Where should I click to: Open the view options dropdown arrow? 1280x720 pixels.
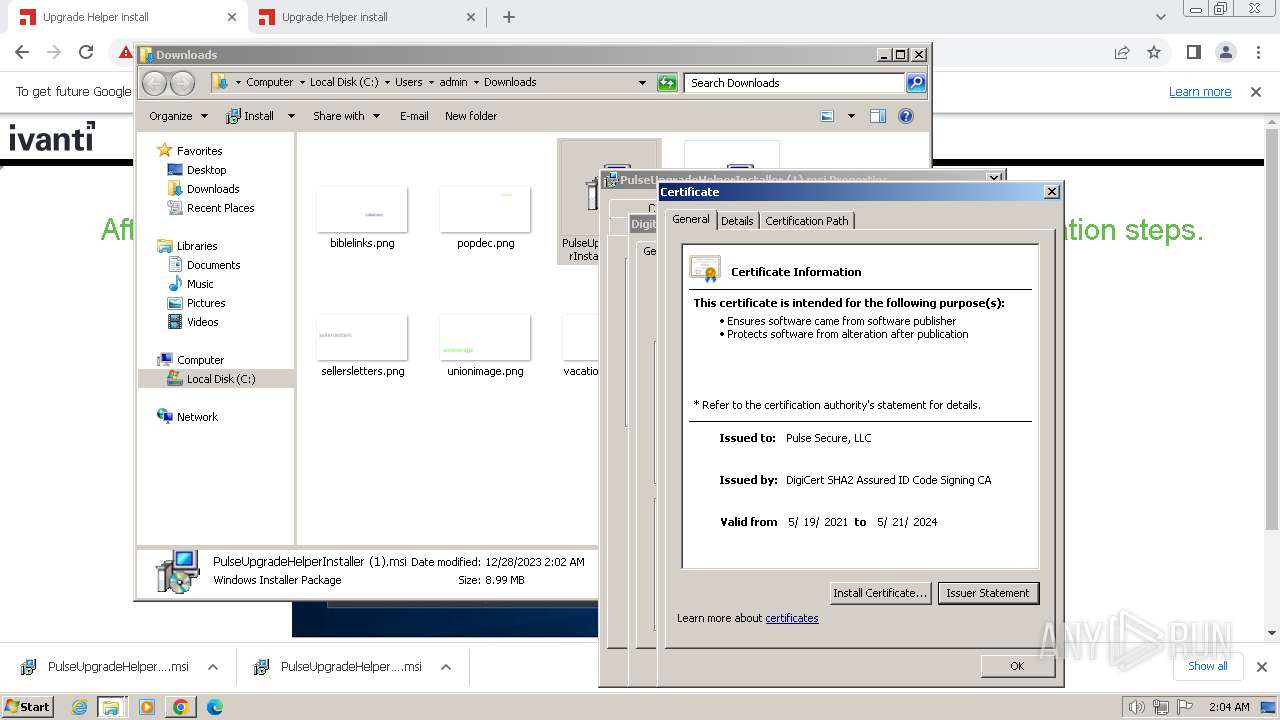point(851,116)
